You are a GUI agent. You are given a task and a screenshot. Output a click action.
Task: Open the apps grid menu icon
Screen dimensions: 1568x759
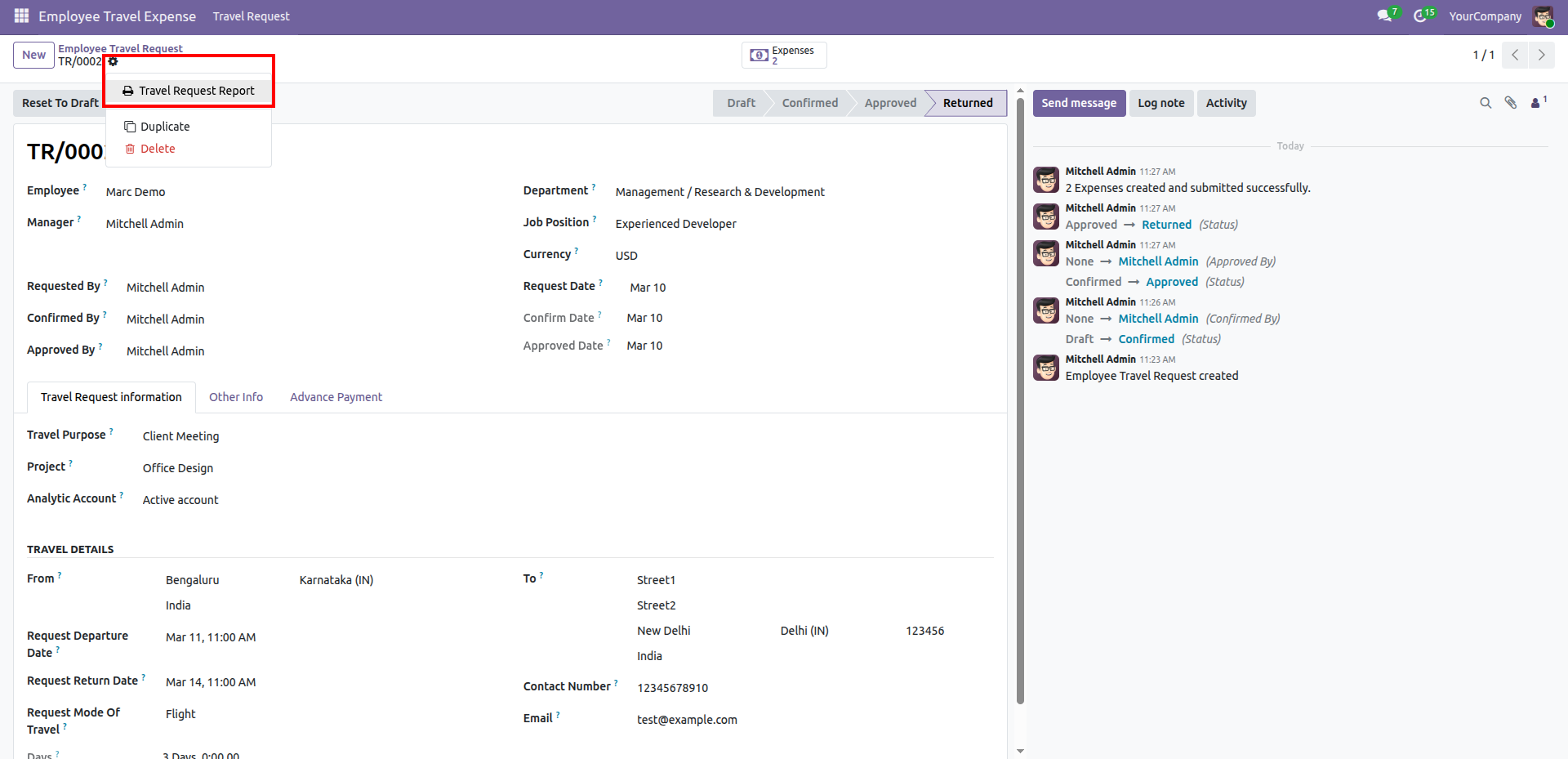21,16
